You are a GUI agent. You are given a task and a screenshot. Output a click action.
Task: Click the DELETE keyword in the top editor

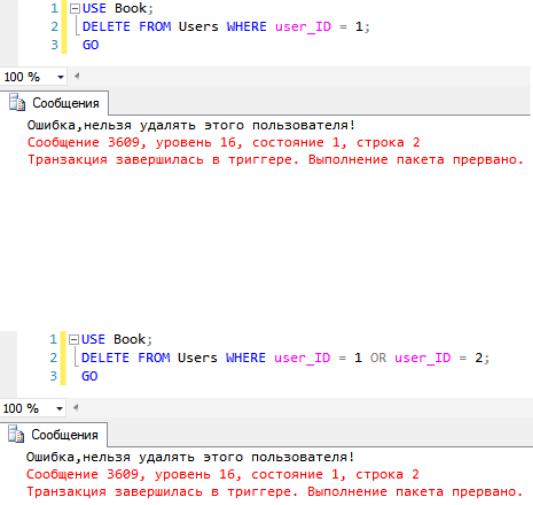tap(106, 27)
